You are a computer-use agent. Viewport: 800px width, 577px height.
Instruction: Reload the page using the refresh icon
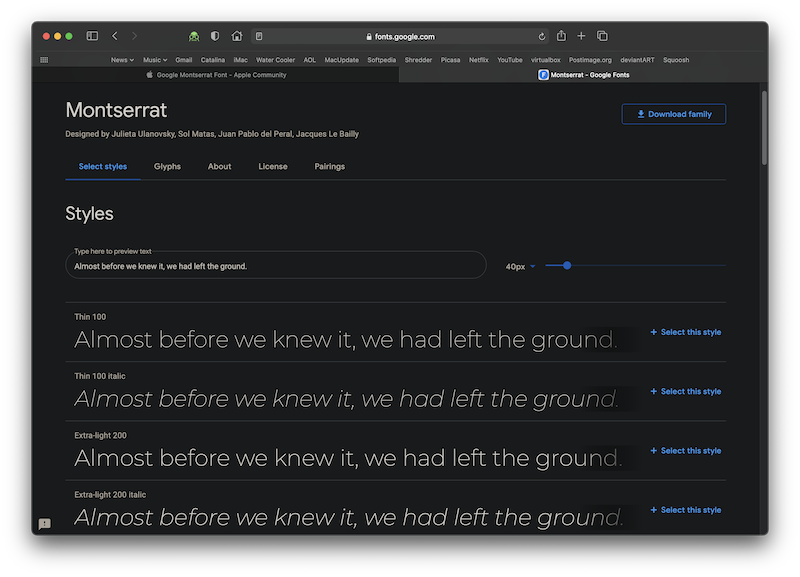point(541,35)
